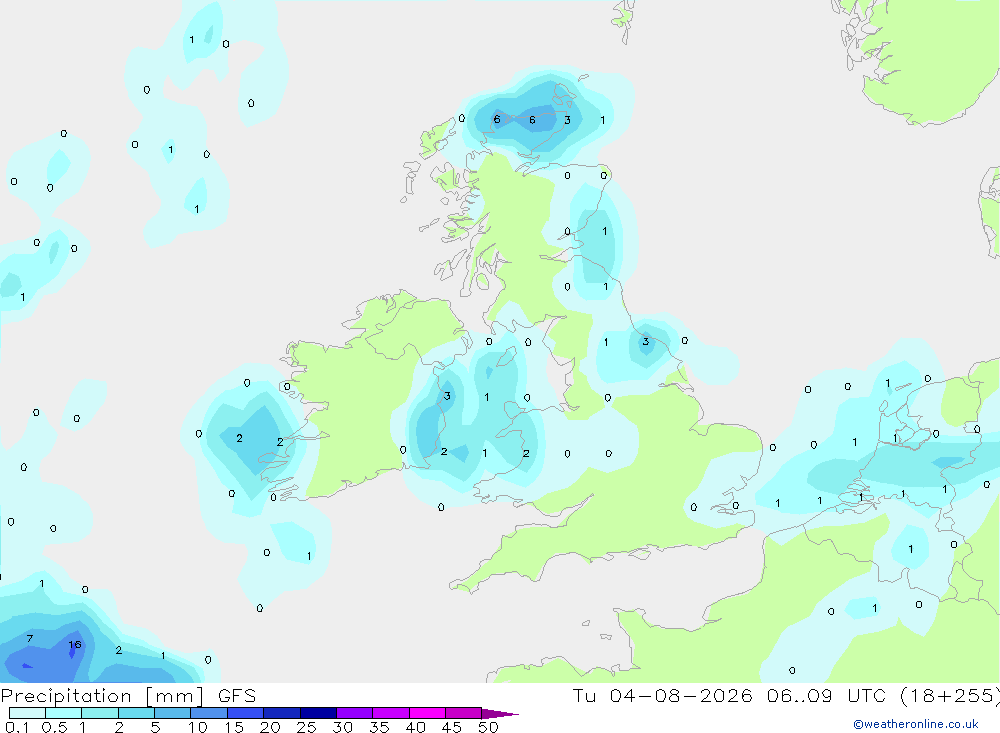Select the 0.1–0.5 mm legend color swatch

point(27,713)
